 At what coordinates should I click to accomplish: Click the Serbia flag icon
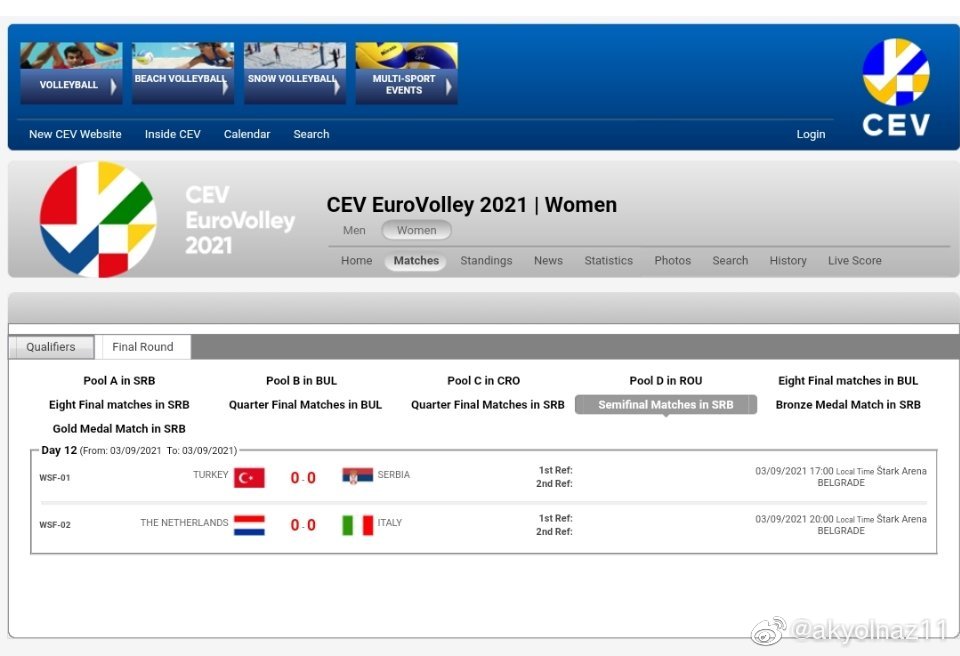pos(358,475)
